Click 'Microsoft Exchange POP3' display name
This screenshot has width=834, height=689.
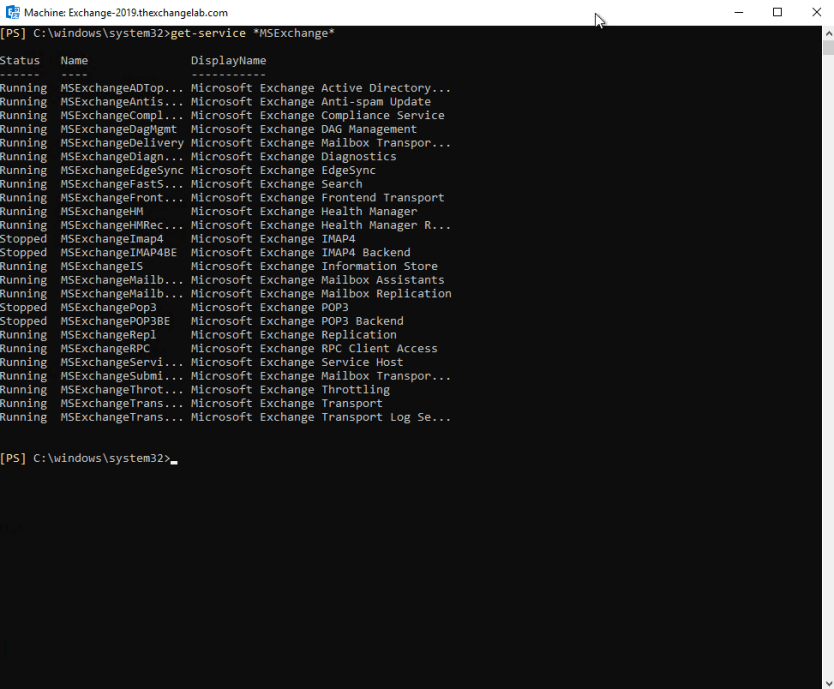pyautogui.click(x=270, y=308)
